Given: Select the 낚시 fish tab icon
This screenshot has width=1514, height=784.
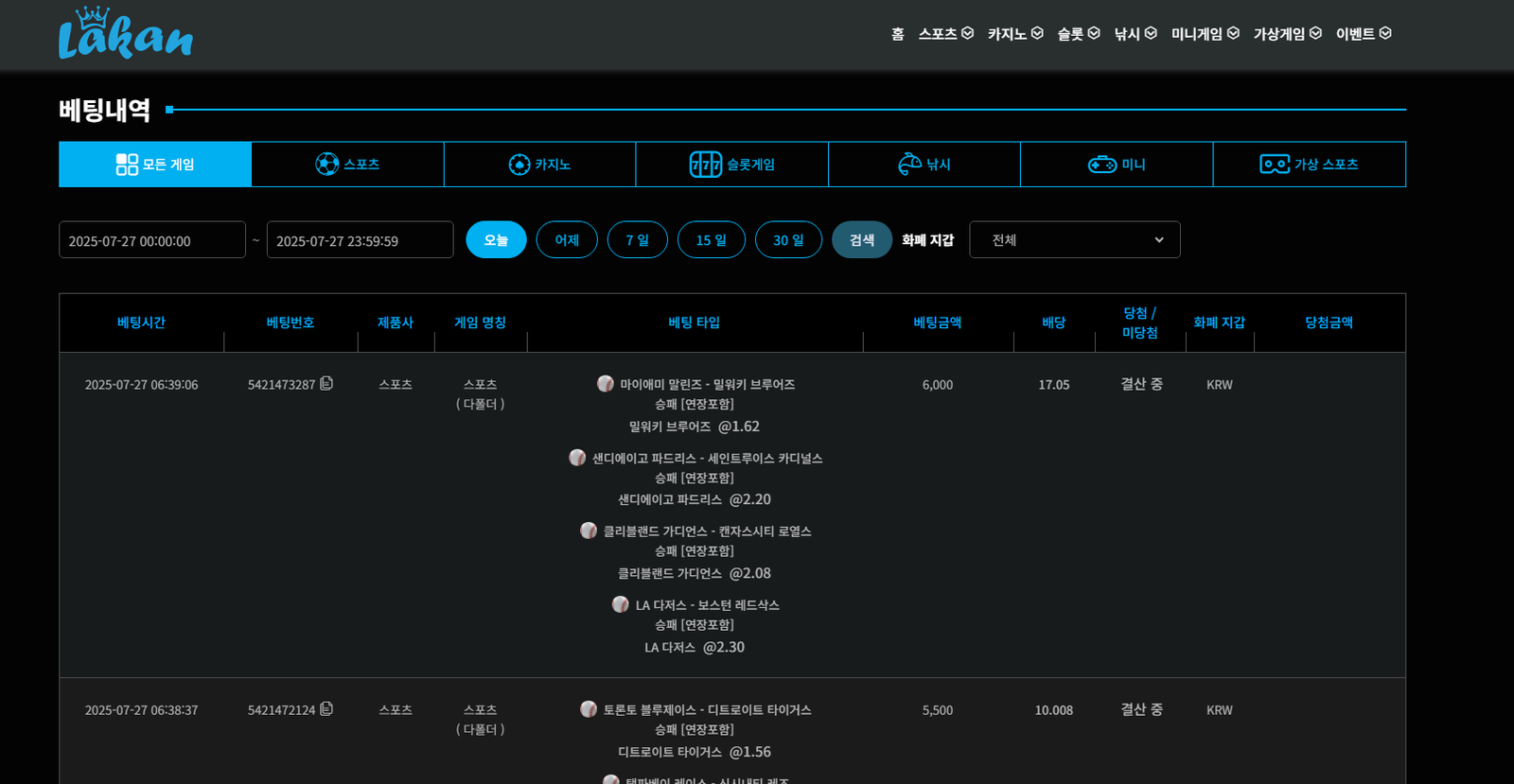Looking at the screenshot, I should click(x=909, y=165).
